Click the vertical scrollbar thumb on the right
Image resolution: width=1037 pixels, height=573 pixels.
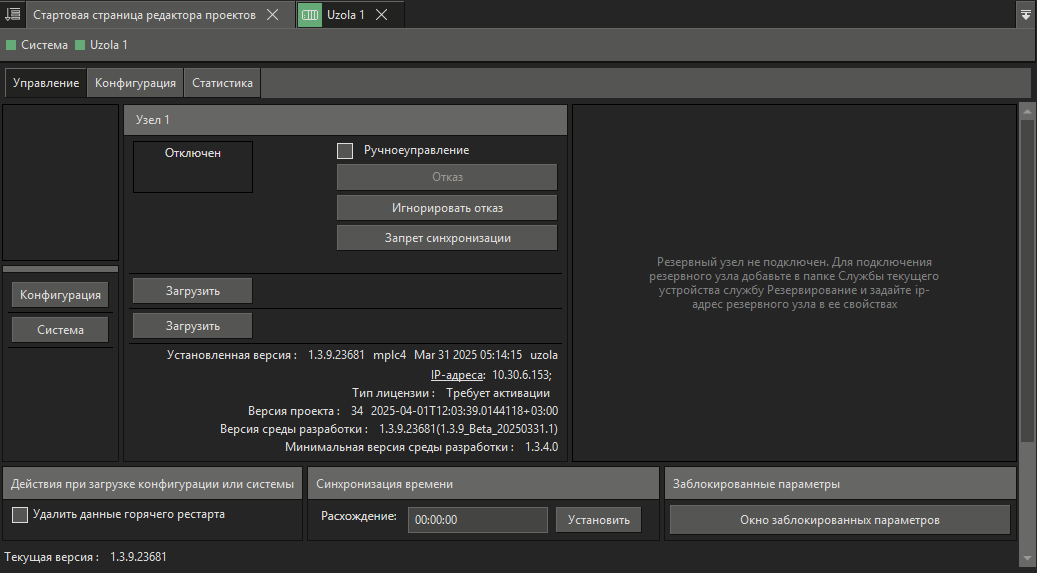pos(1026,281)
